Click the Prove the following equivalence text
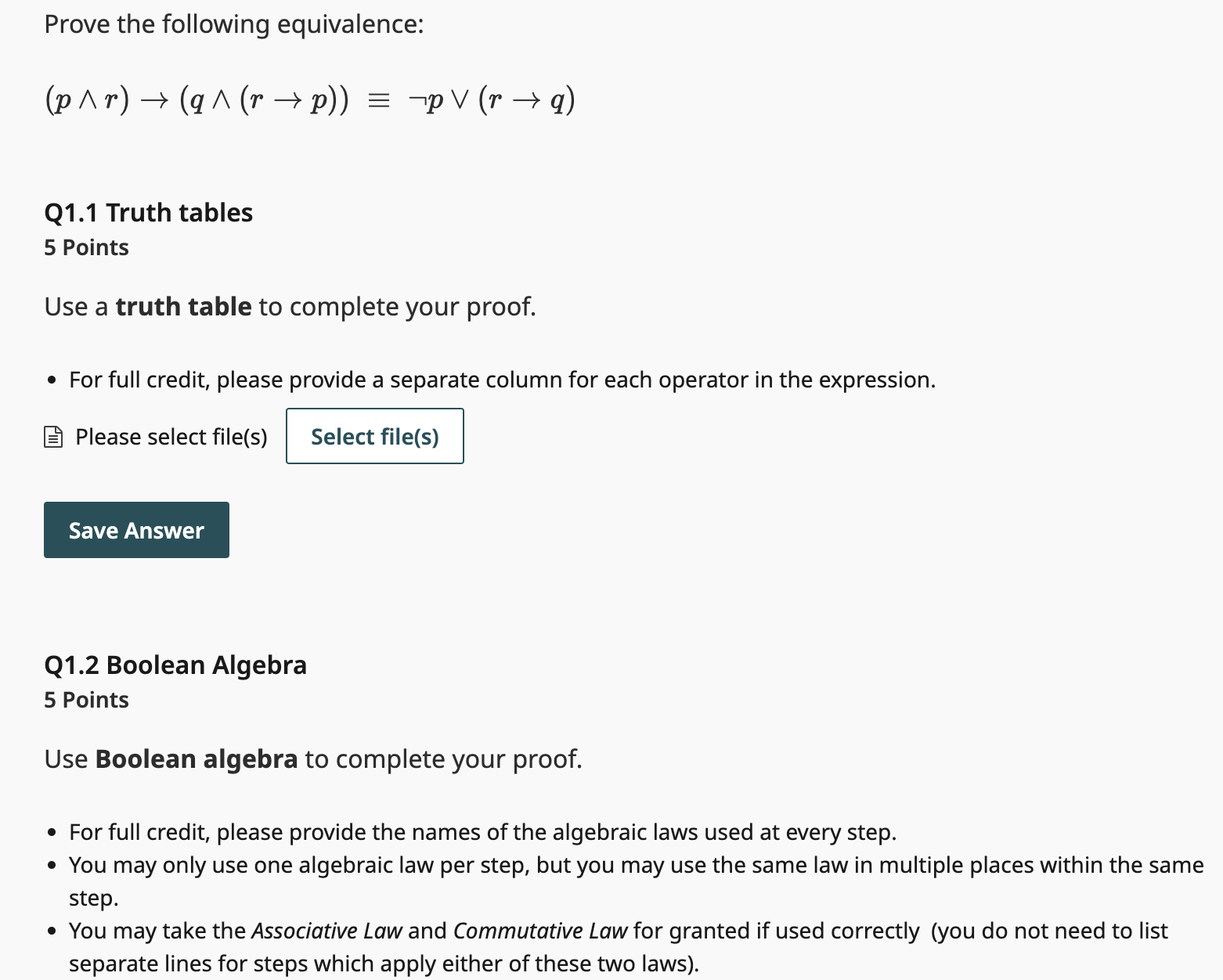Screen dimensions: 1223x980 [233, 23]
